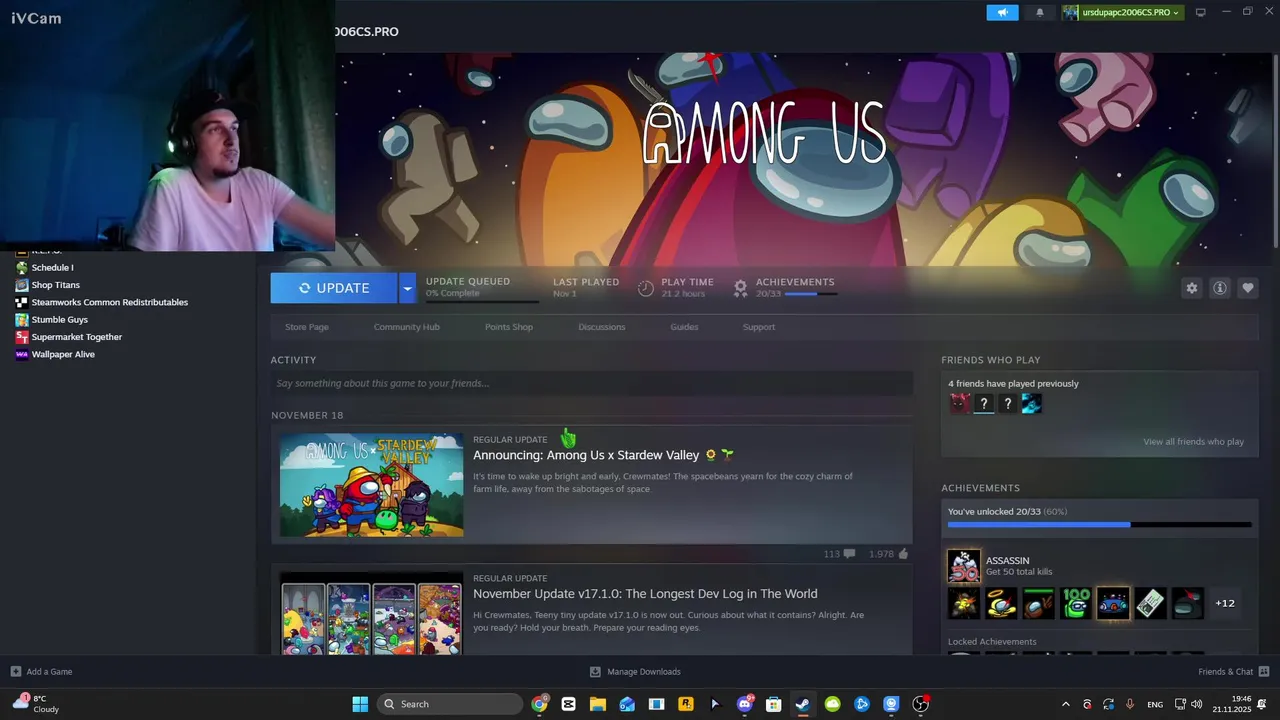1280x720 pixels.
Task: Open Stardew Valley announcement thumbnail
Action: (x=372, y=485)
